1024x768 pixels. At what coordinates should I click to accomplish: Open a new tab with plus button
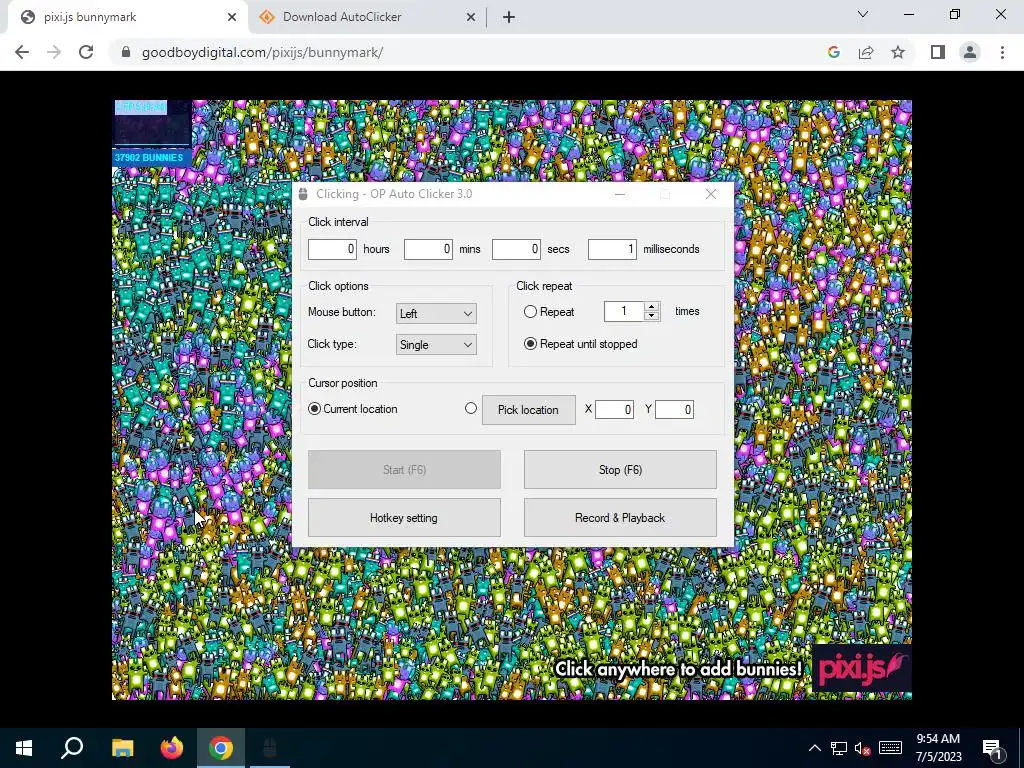point(509,17)
